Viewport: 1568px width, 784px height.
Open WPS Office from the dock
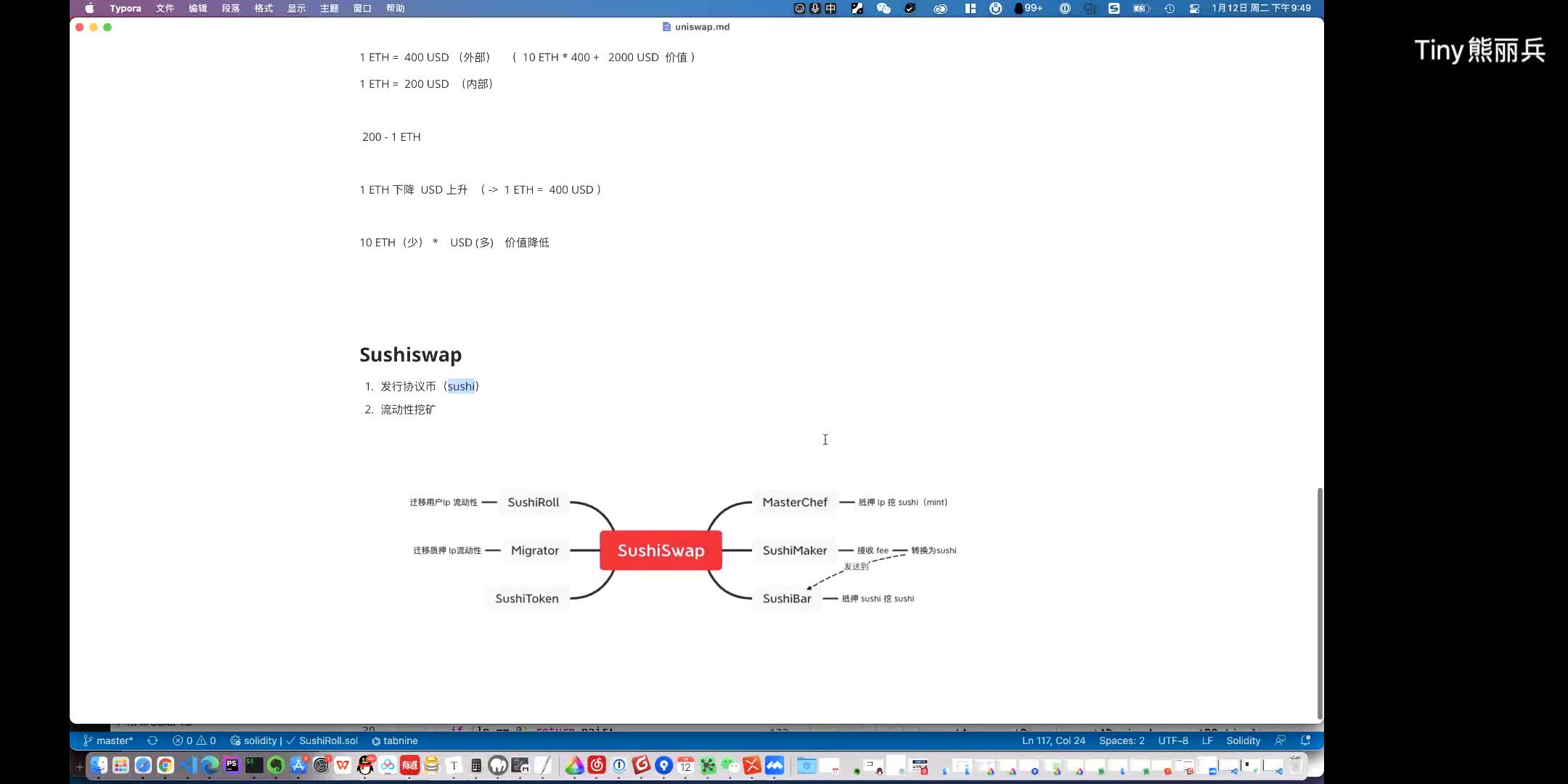click(343, 765)
